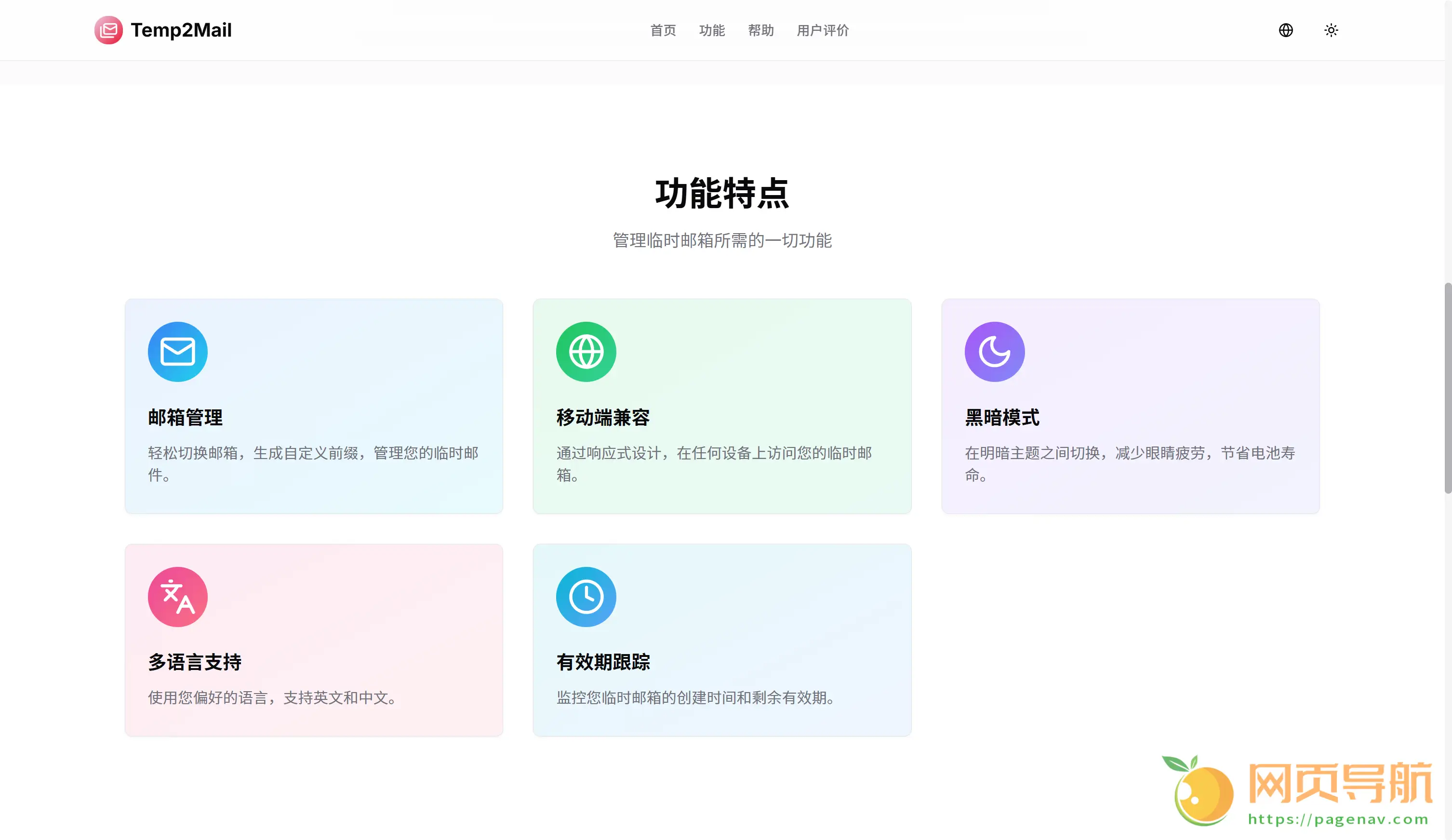1452x840 pixels.
Task: Click the subtitle 管理临时邮箱所需的一切功能
Action: [x=722, y=240]
